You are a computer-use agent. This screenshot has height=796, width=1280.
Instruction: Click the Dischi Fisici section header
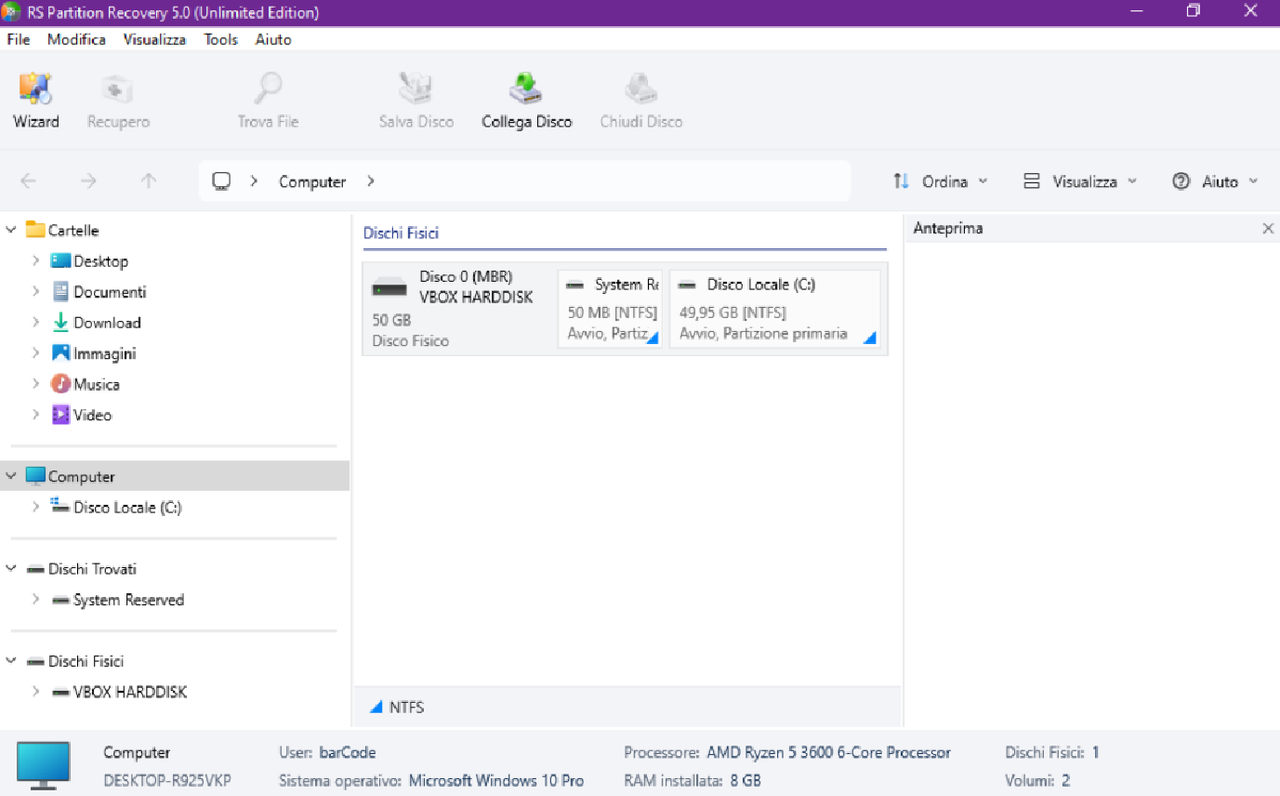click(x=401, y=233)
